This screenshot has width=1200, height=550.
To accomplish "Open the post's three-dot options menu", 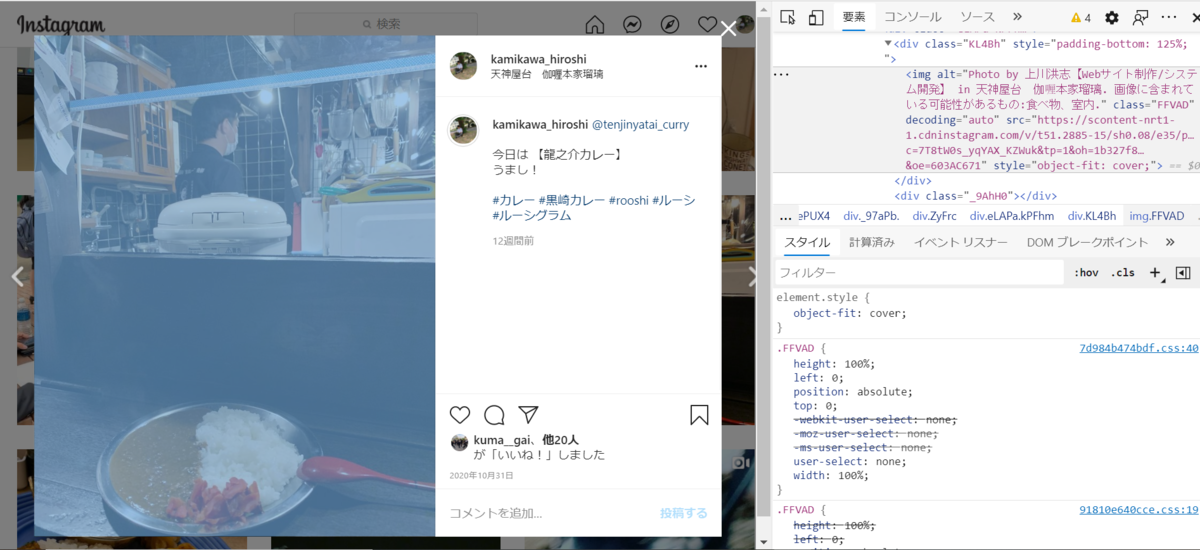I will tap(701, 66).
